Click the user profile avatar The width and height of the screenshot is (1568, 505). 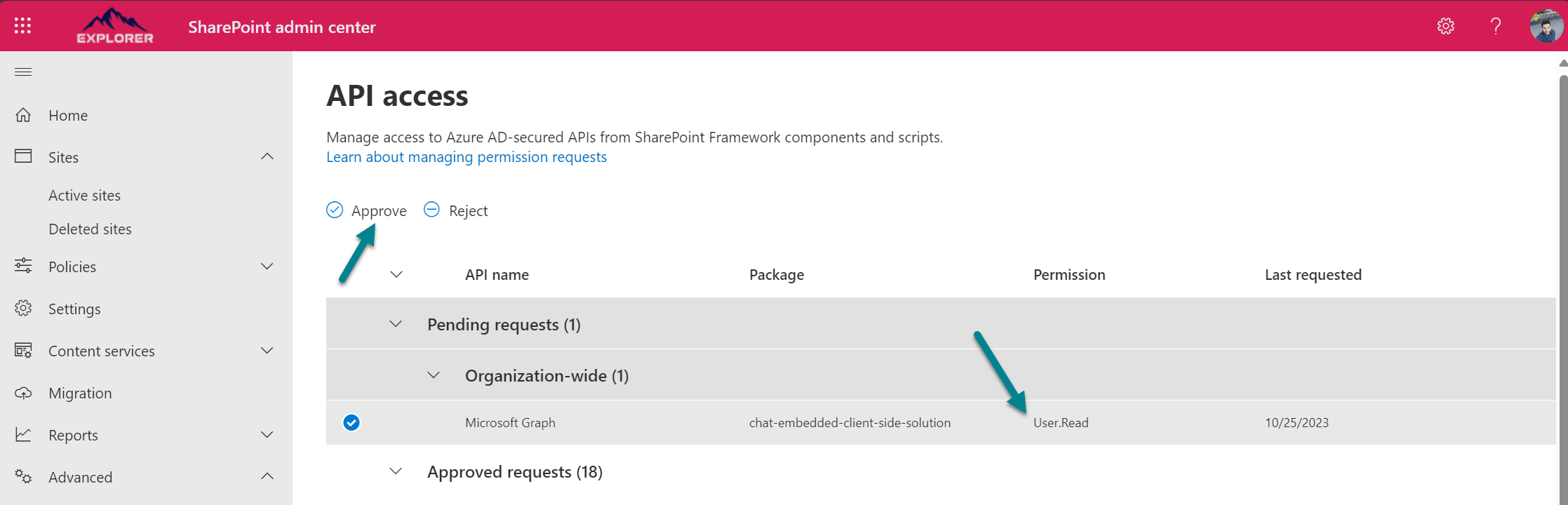coord(1546,26)
